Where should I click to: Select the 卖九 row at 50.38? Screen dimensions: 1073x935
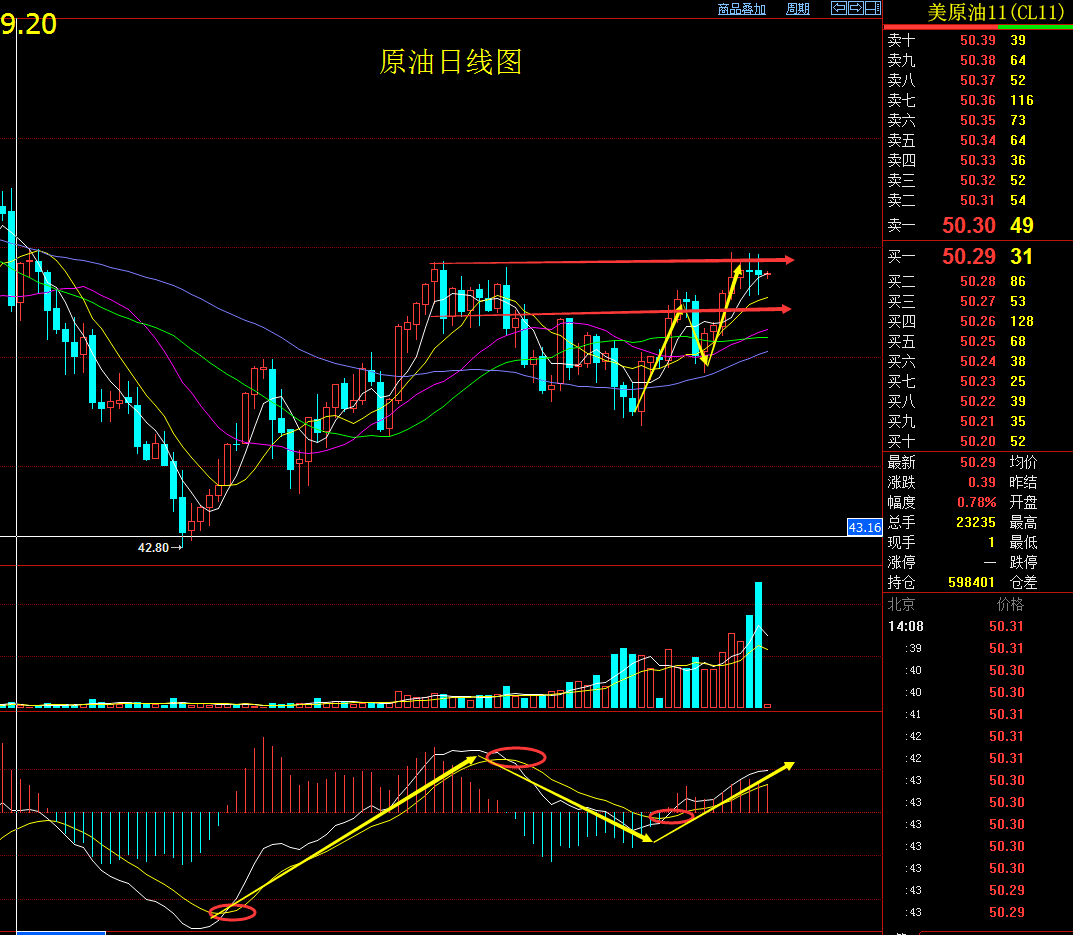pos(978,60)
